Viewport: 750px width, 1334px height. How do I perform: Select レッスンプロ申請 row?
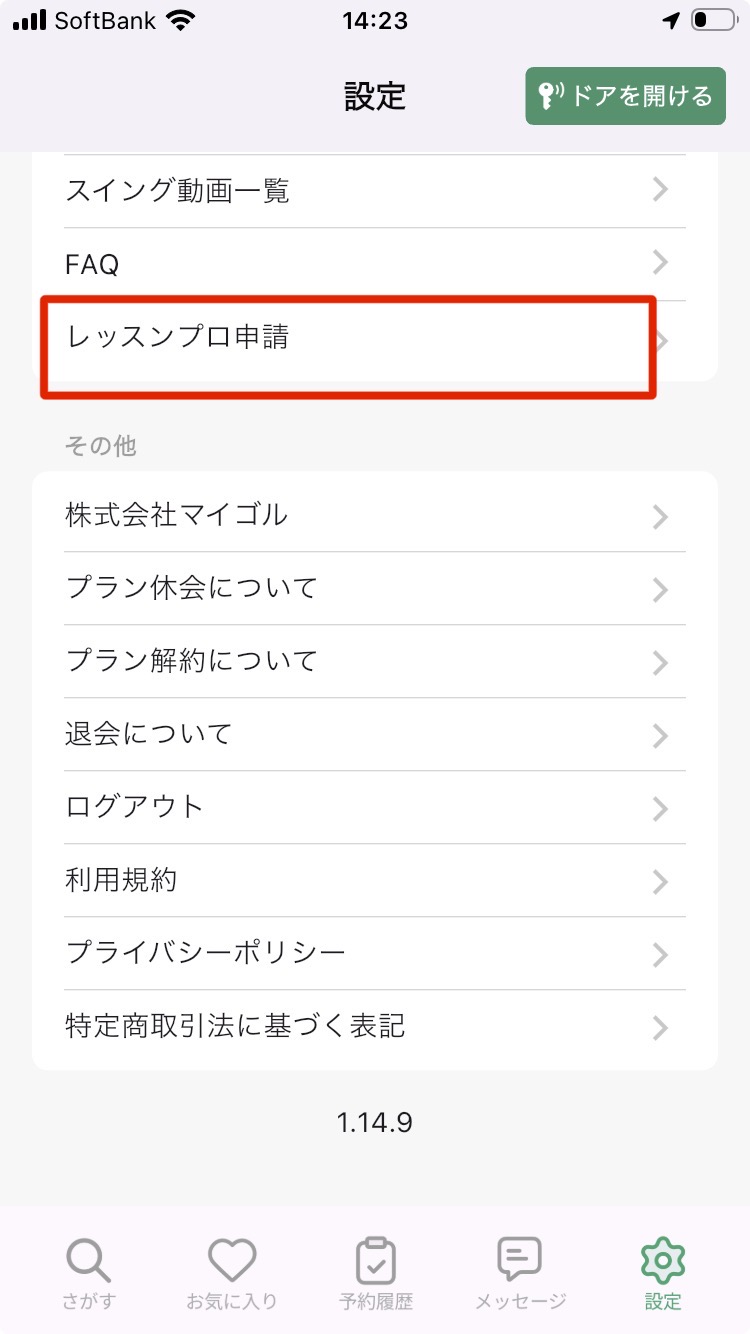coord(348,338)
